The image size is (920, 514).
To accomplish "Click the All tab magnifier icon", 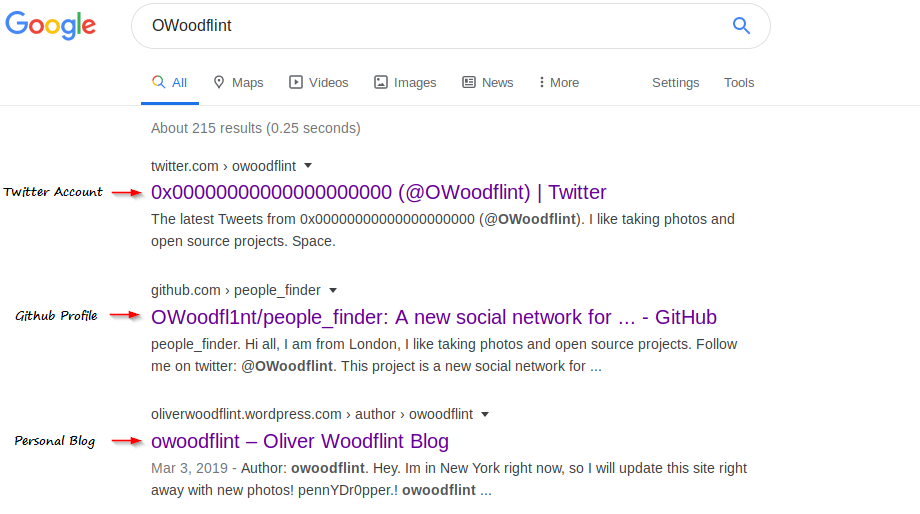I will pyautogui.click(x=158, y=82).
